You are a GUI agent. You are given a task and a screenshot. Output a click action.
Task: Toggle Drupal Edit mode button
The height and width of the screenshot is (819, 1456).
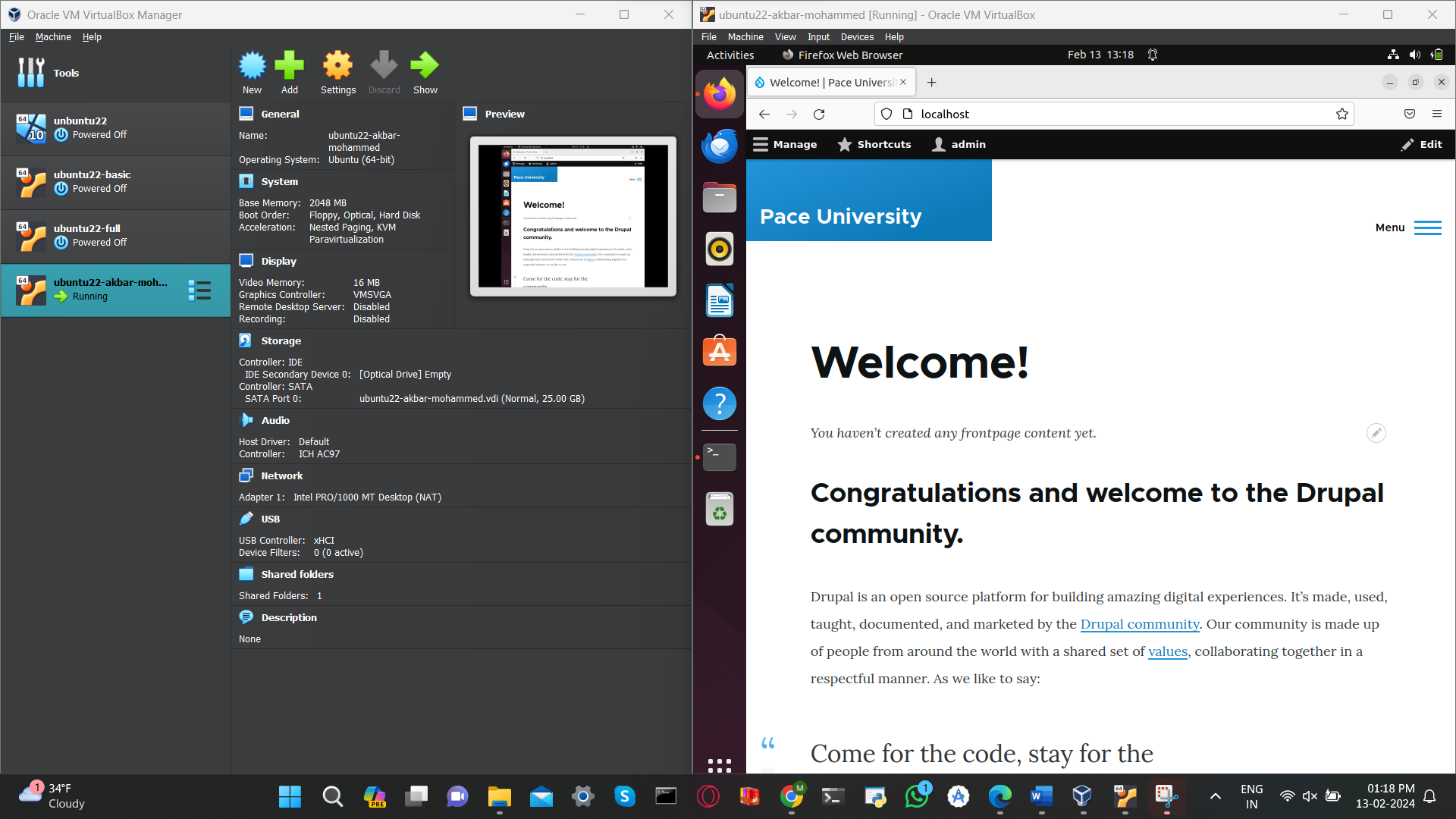[1421, 144]
